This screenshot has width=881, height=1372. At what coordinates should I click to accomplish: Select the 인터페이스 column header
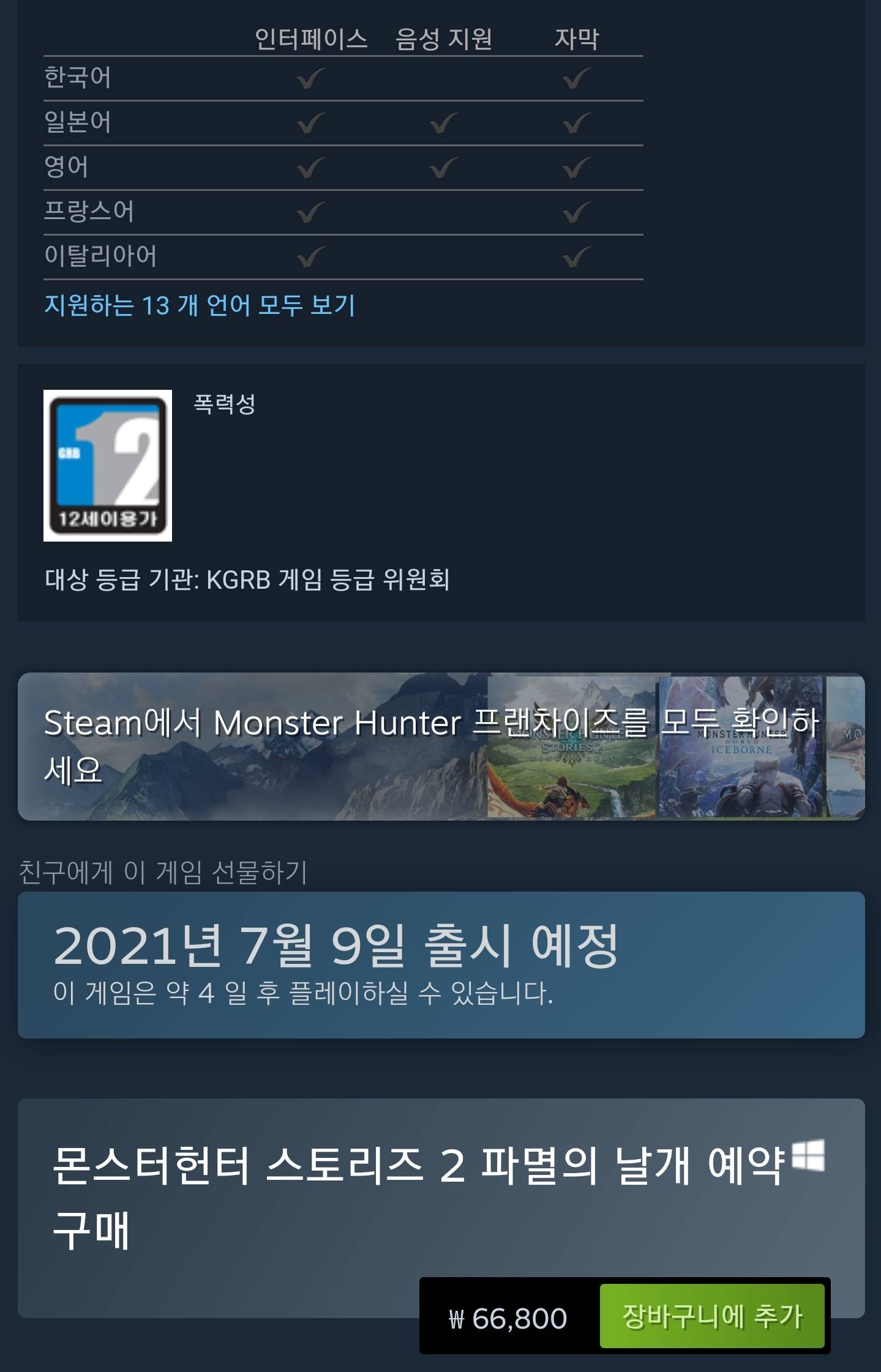coord(311,39)
